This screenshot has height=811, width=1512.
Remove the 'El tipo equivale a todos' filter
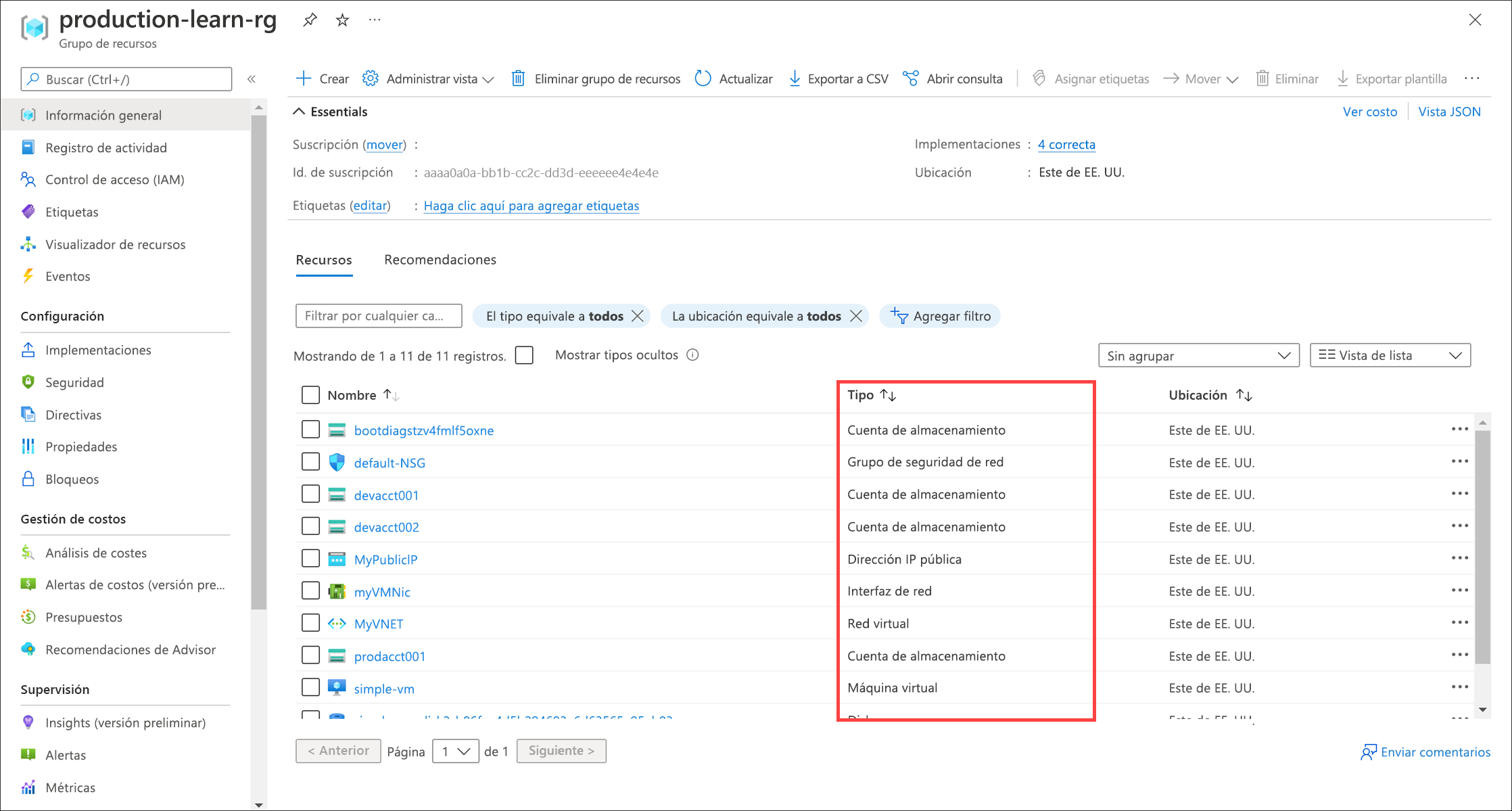[638, 316]
